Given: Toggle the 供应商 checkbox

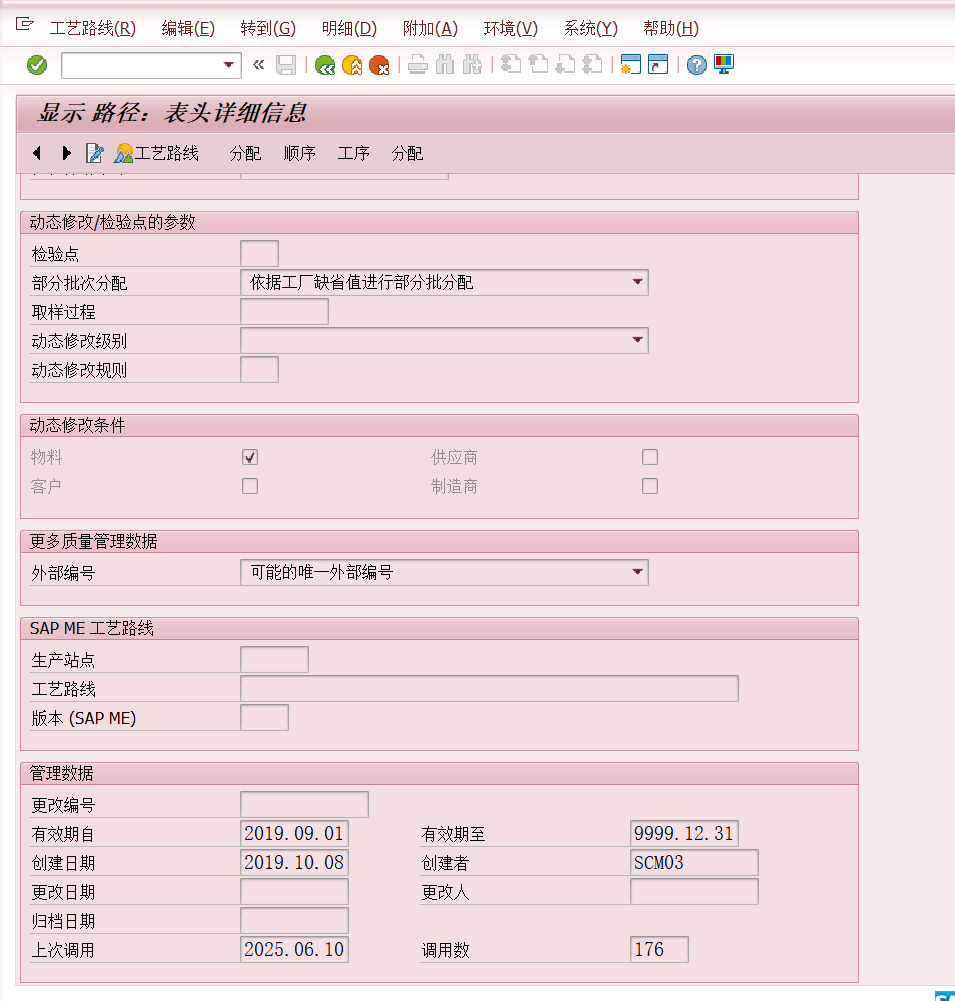Looking at the screenshot, I should click(650, 457).
